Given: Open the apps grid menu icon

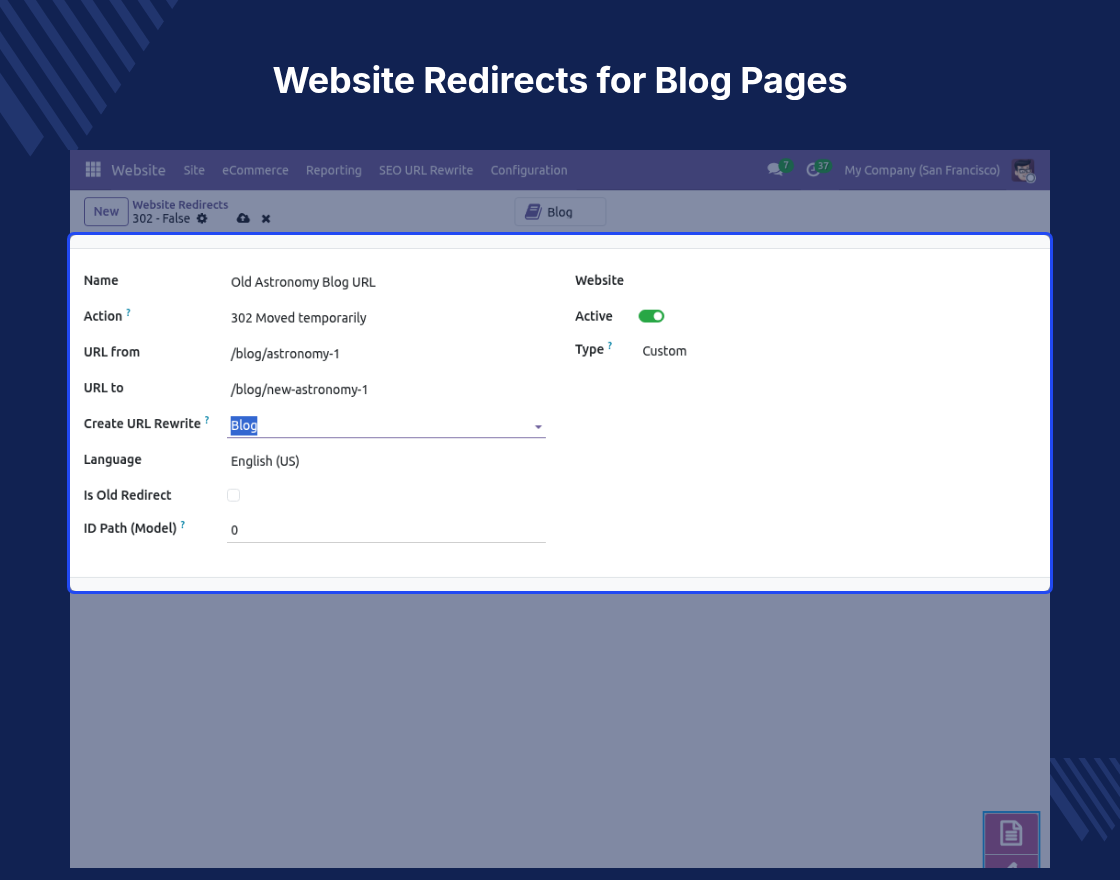Looking at the screenshot, I should point(93,169).
